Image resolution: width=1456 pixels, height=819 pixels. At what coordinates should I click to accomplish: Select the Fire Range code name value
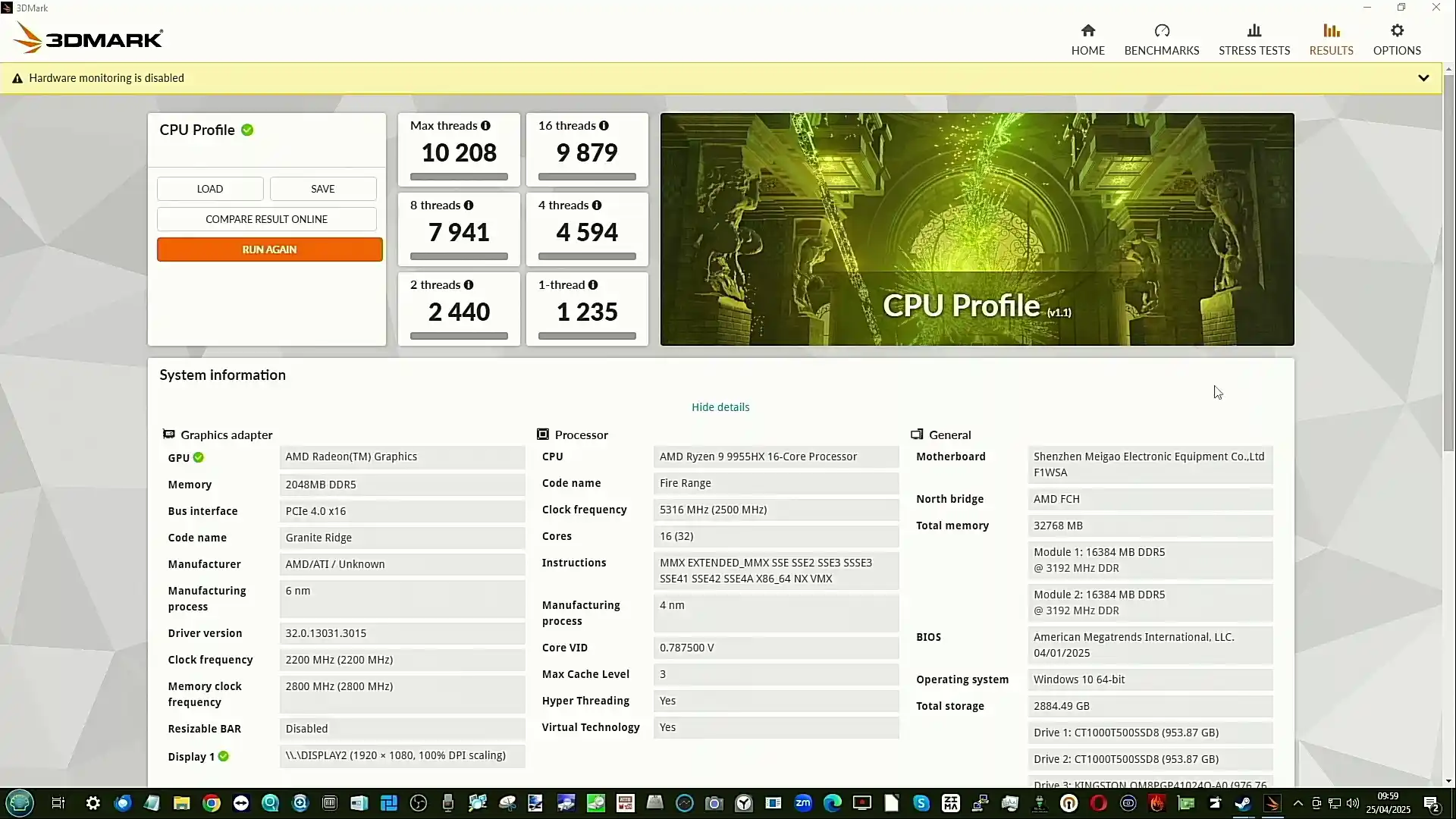(776, 483)
